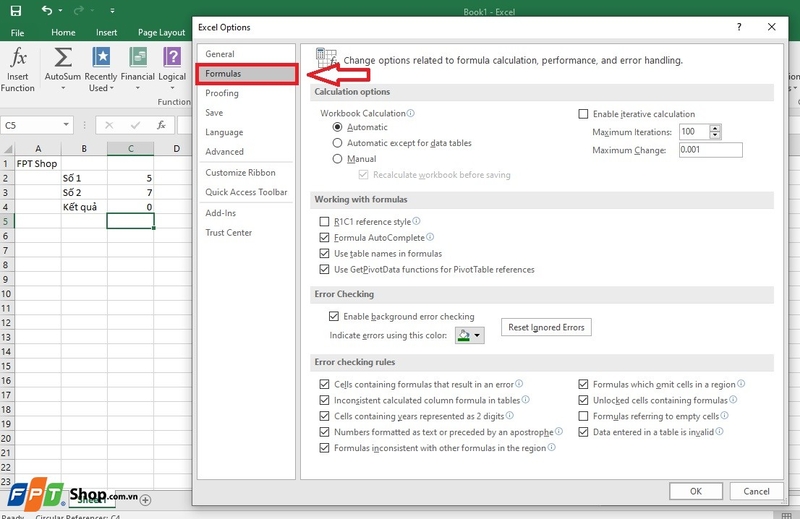Select the Automatic calculation radio button

[337, 127]
